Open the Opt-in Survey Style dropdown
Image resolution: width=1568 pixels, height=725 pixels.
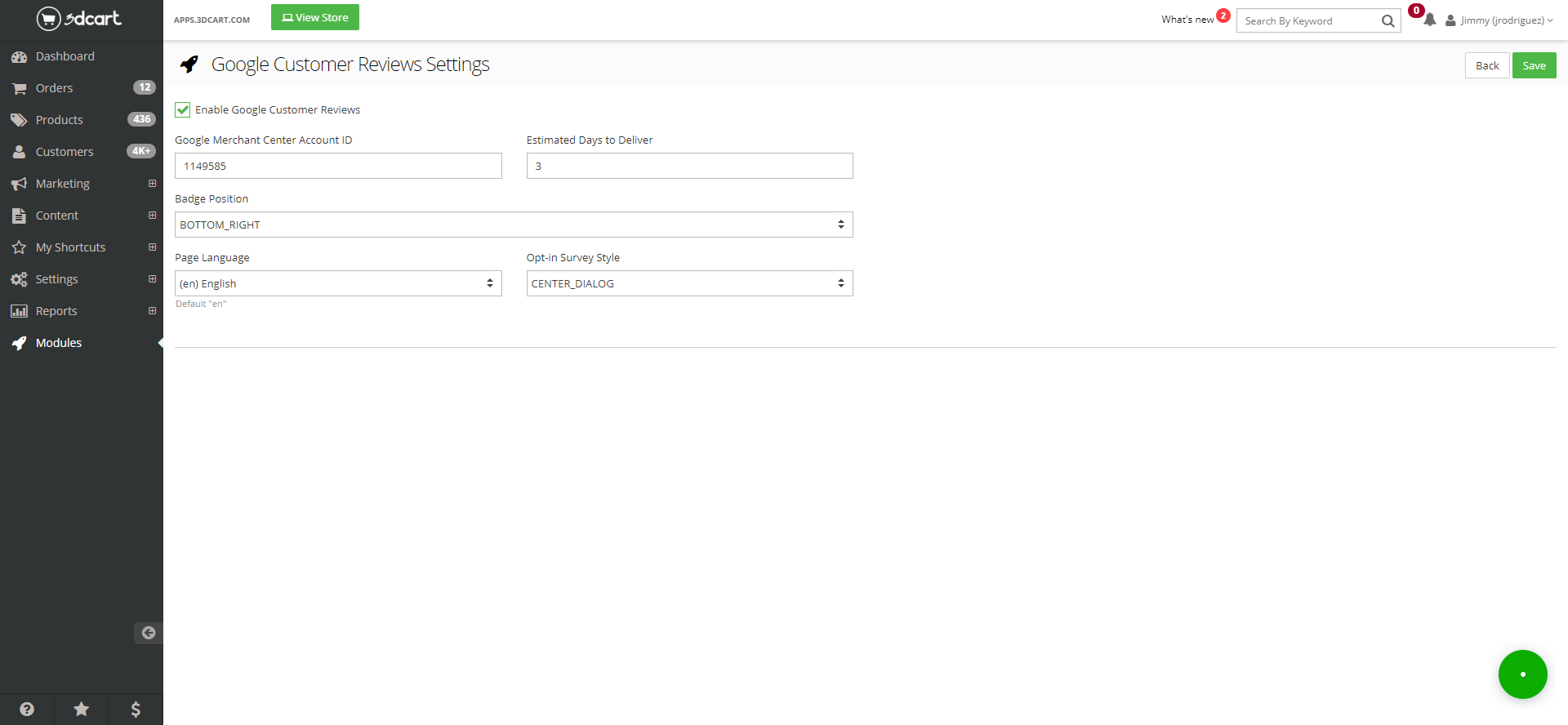[689, 283]
